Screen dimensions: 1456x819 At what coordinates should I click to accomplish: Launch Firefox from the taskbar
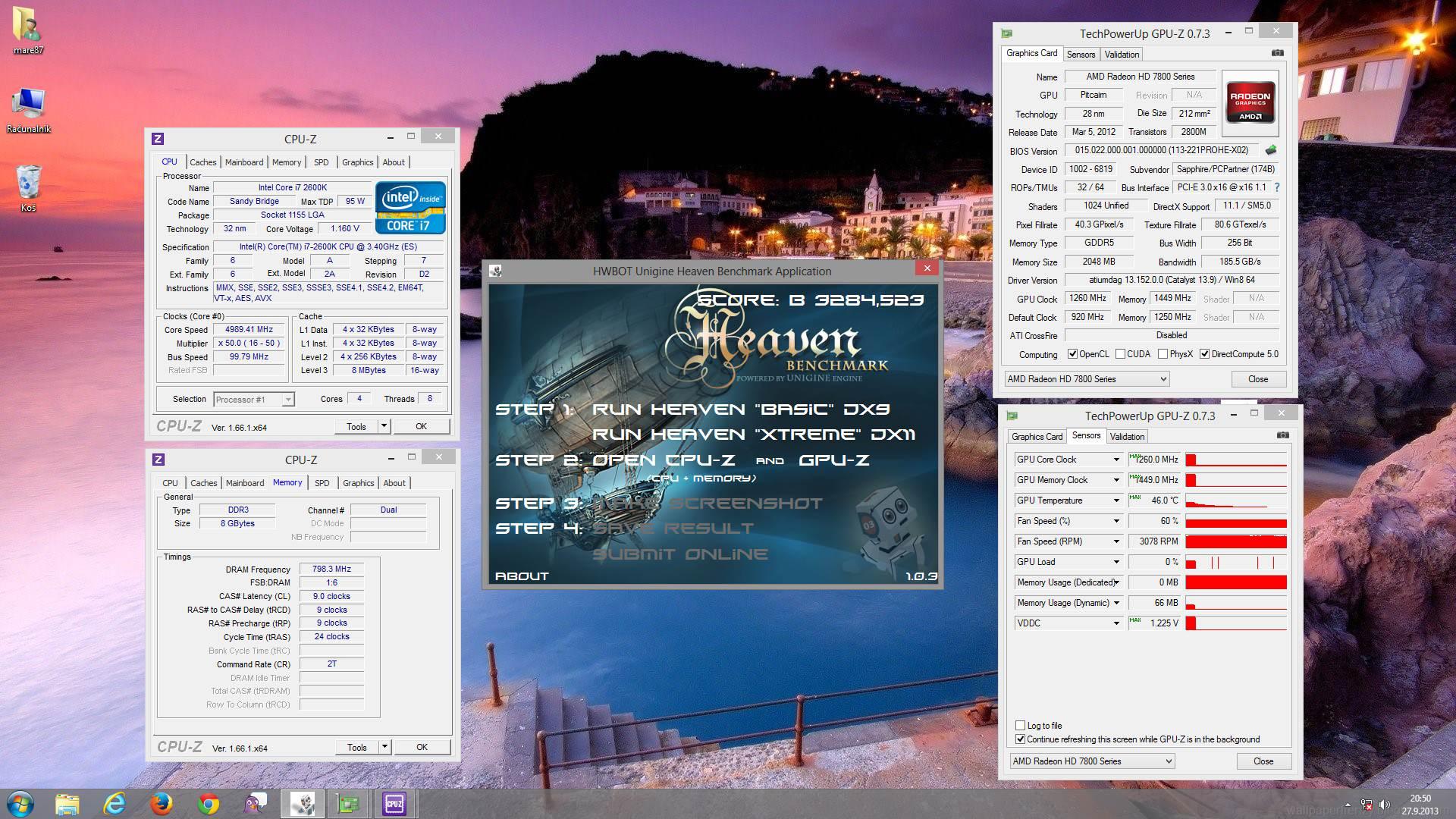(x=161, y=804)
